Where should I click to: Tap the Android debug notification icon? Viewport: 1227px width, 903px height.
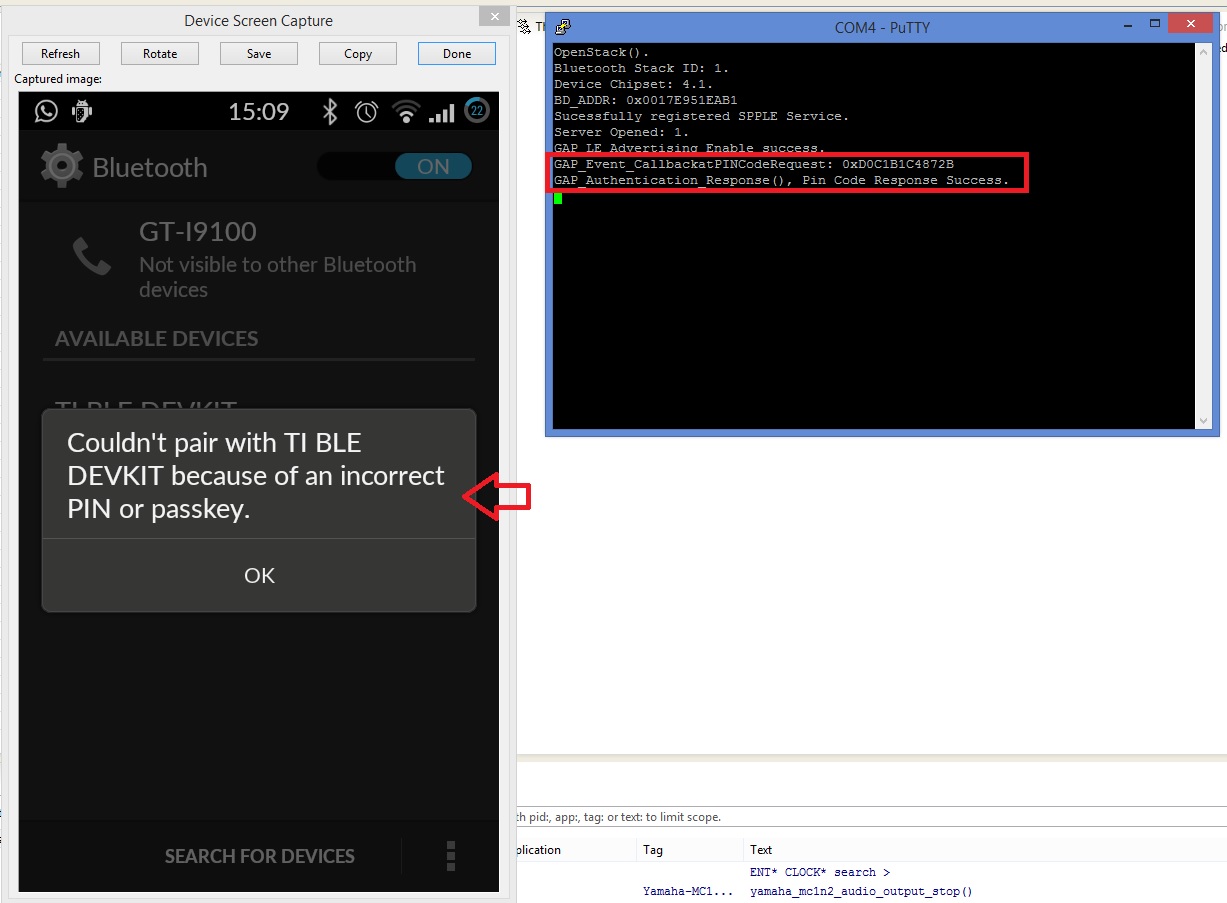[x=83, y=111]
